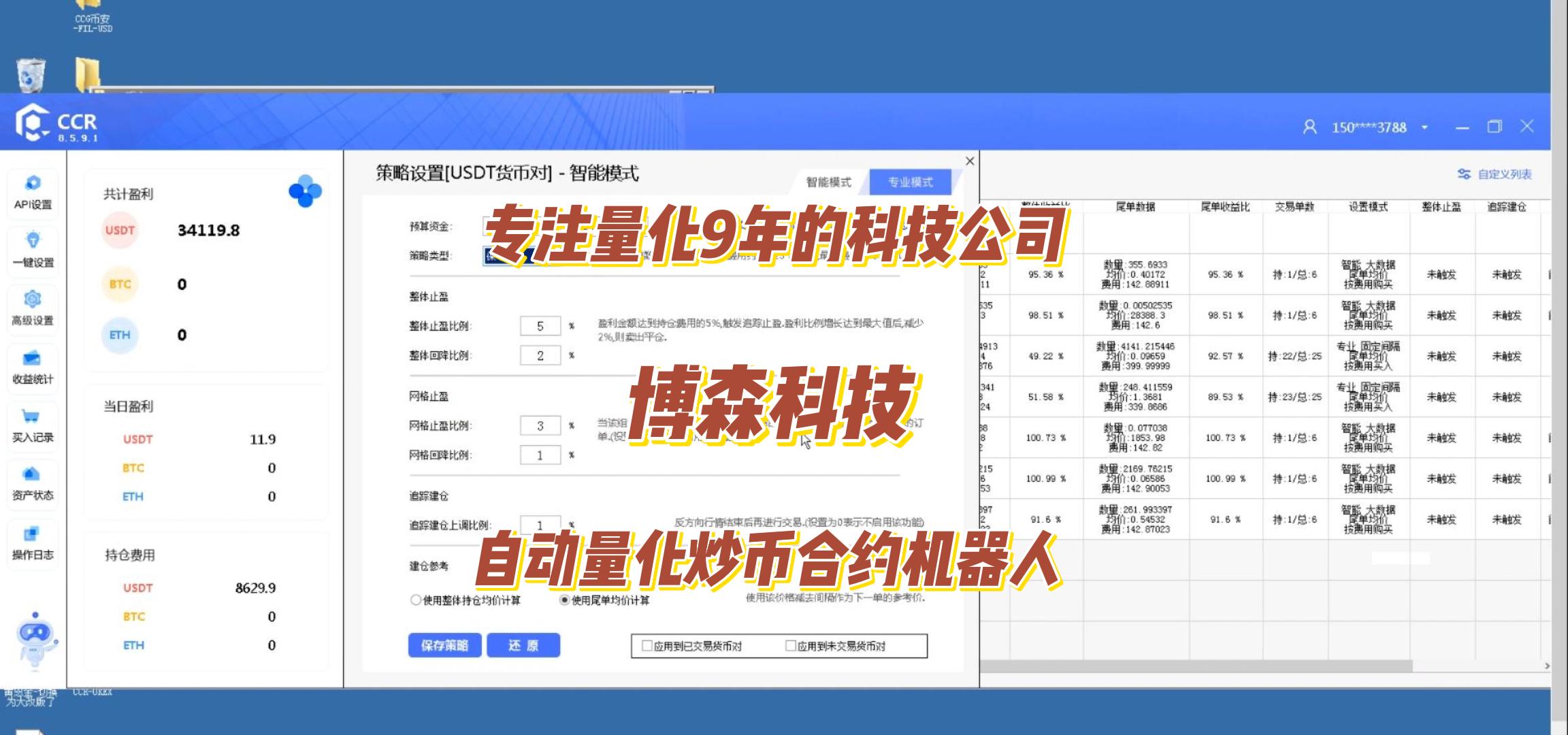
Task: Click the 追踪建仓上调比例 input field
Action: tap(540, 525)
